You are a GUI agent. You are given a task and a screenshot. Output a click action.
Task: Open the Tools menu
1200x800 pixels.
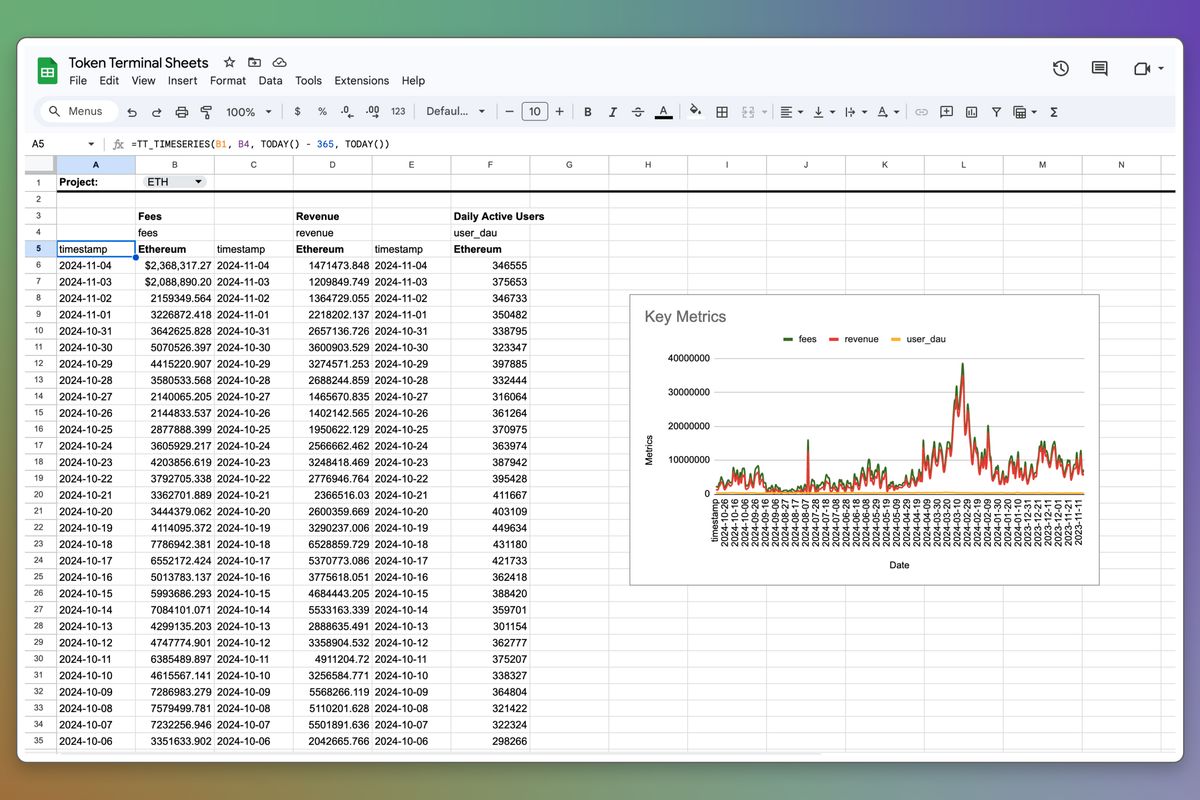308,81
